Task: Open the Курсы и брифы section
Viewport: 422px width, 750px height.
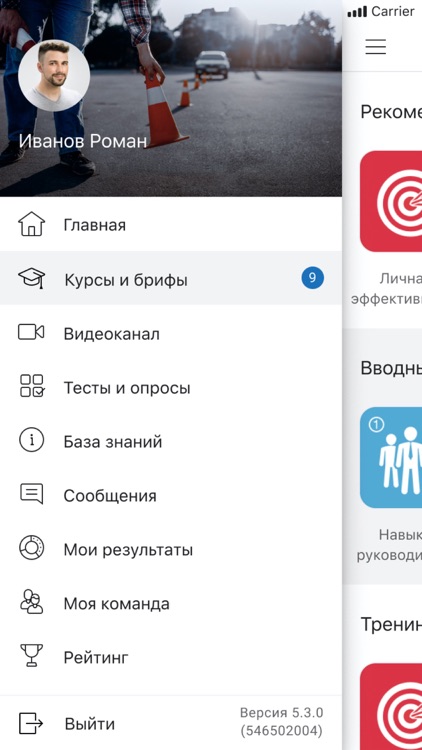Action: pyautogui.click(x=171, y=278)
